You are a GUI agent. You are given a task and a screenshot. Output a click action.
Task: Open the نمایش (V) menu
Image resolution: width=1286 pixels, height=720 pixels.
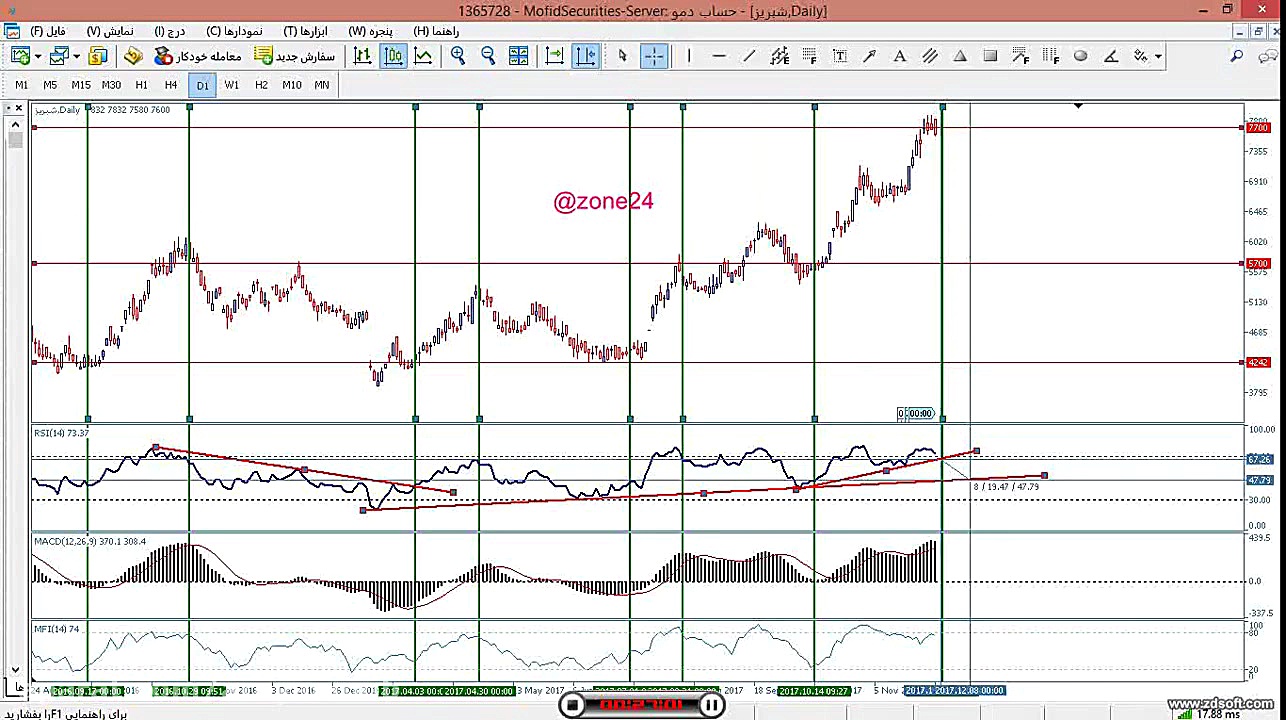pyautogui.click(x=110, y=31)
